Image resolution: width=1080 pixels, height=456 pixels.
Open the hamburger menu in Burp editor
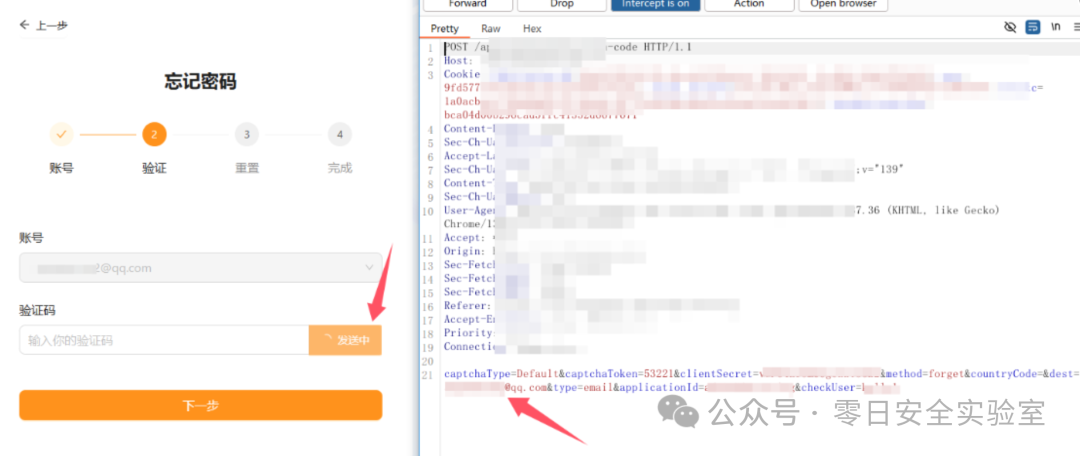[1076, 28]
